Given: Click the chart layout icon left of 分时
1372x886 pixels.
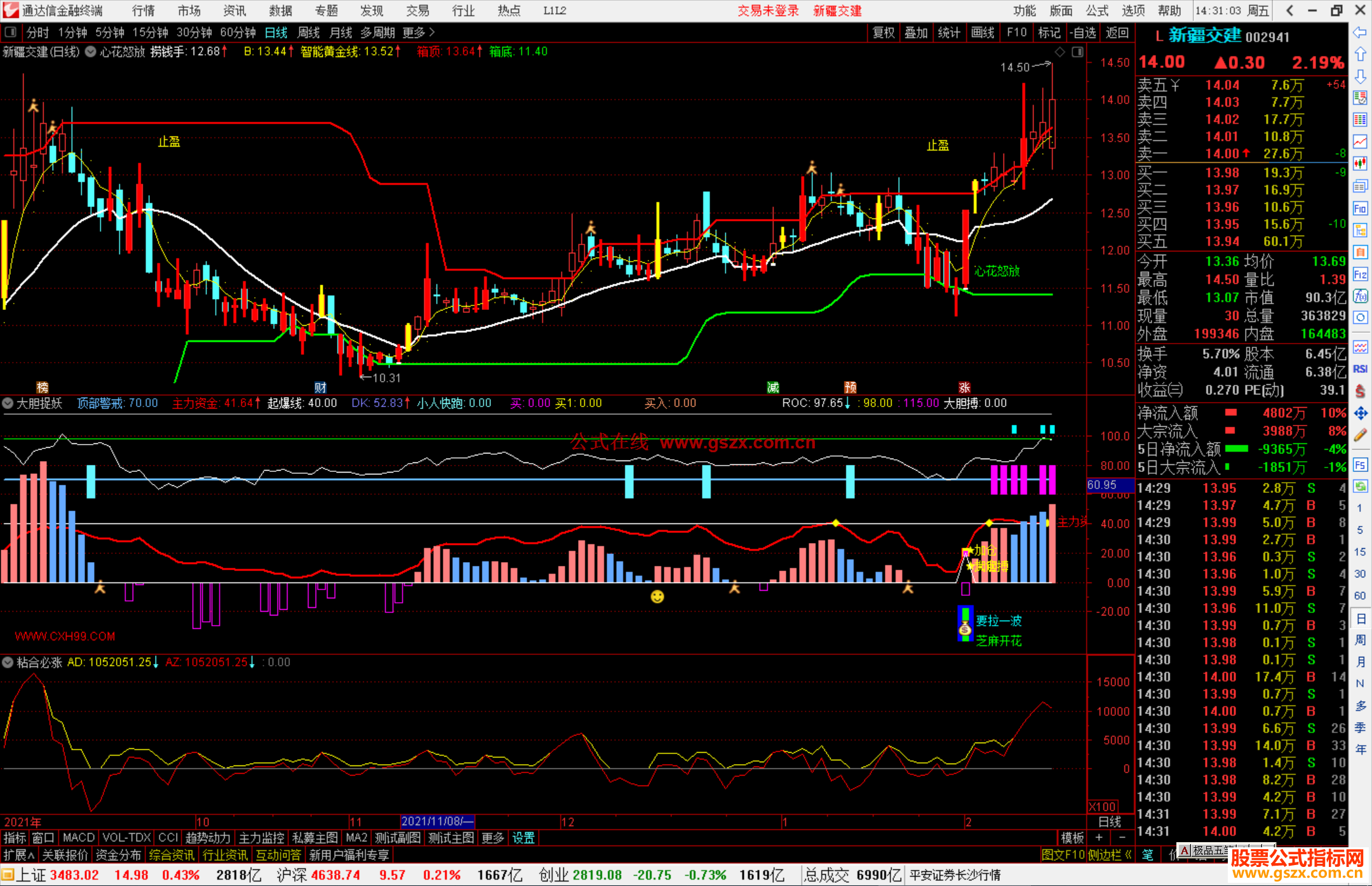Looking at the screenshot, I should coord(11,32).
